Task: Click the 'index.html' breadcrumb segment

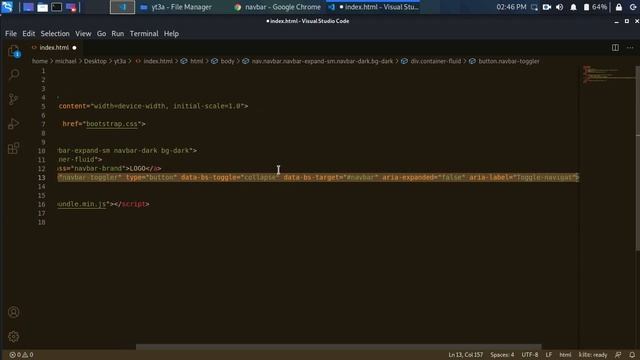Action: click(158, 61)
